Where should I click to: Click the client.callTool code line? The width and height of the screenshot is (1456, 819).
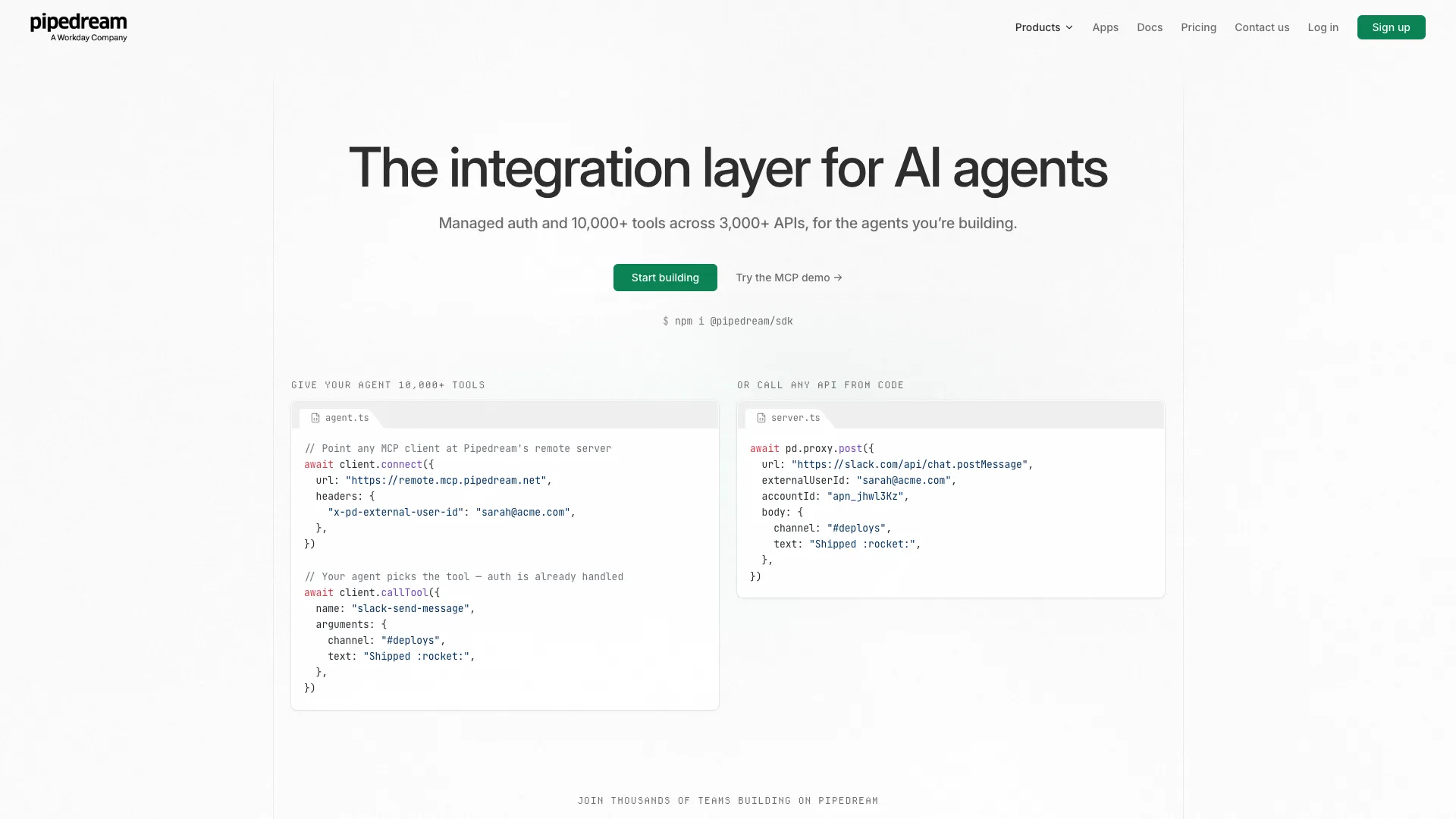[x=372, y=593]
